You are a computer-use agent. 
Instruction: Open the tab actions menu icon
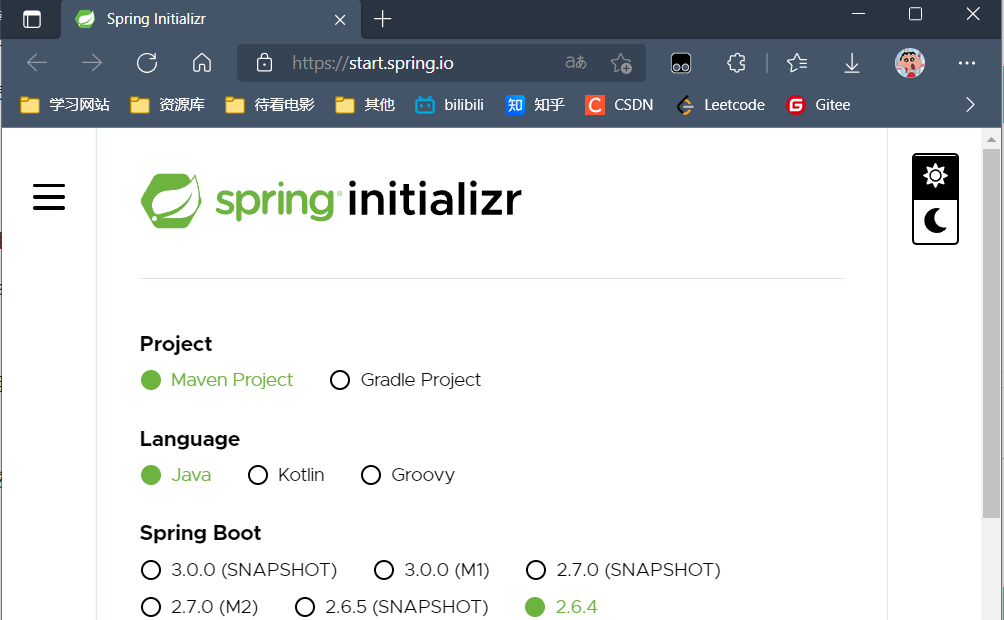[x=31, y=19]
